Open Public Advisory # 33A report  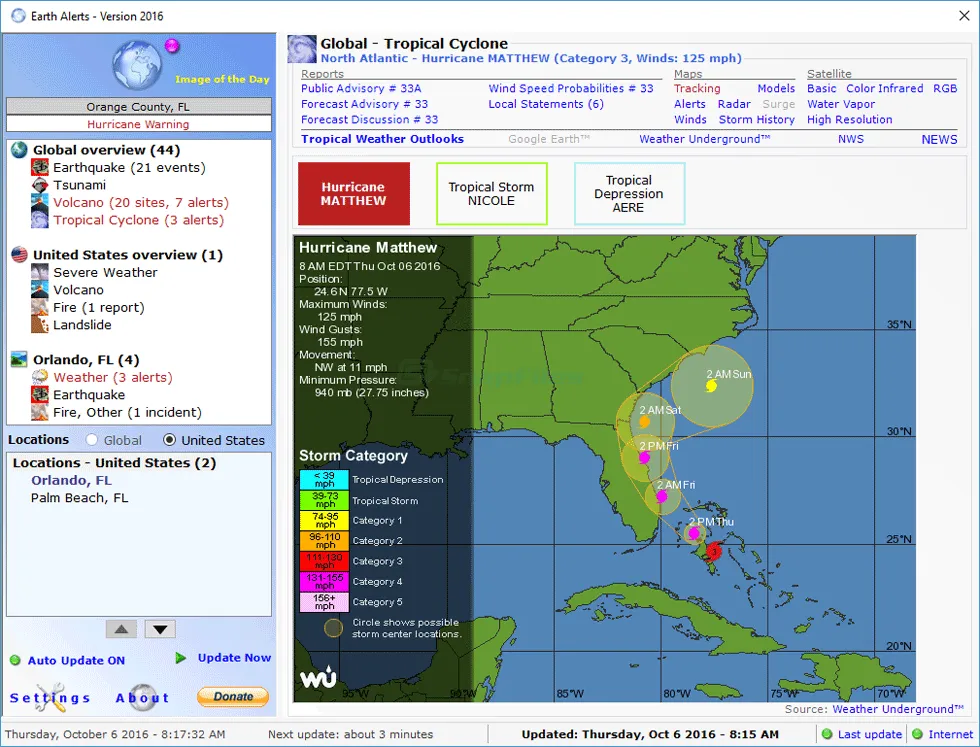point(361,89)
